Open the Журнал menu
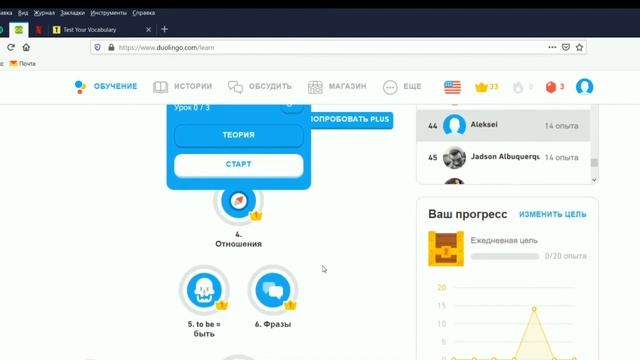 (44, 13)
